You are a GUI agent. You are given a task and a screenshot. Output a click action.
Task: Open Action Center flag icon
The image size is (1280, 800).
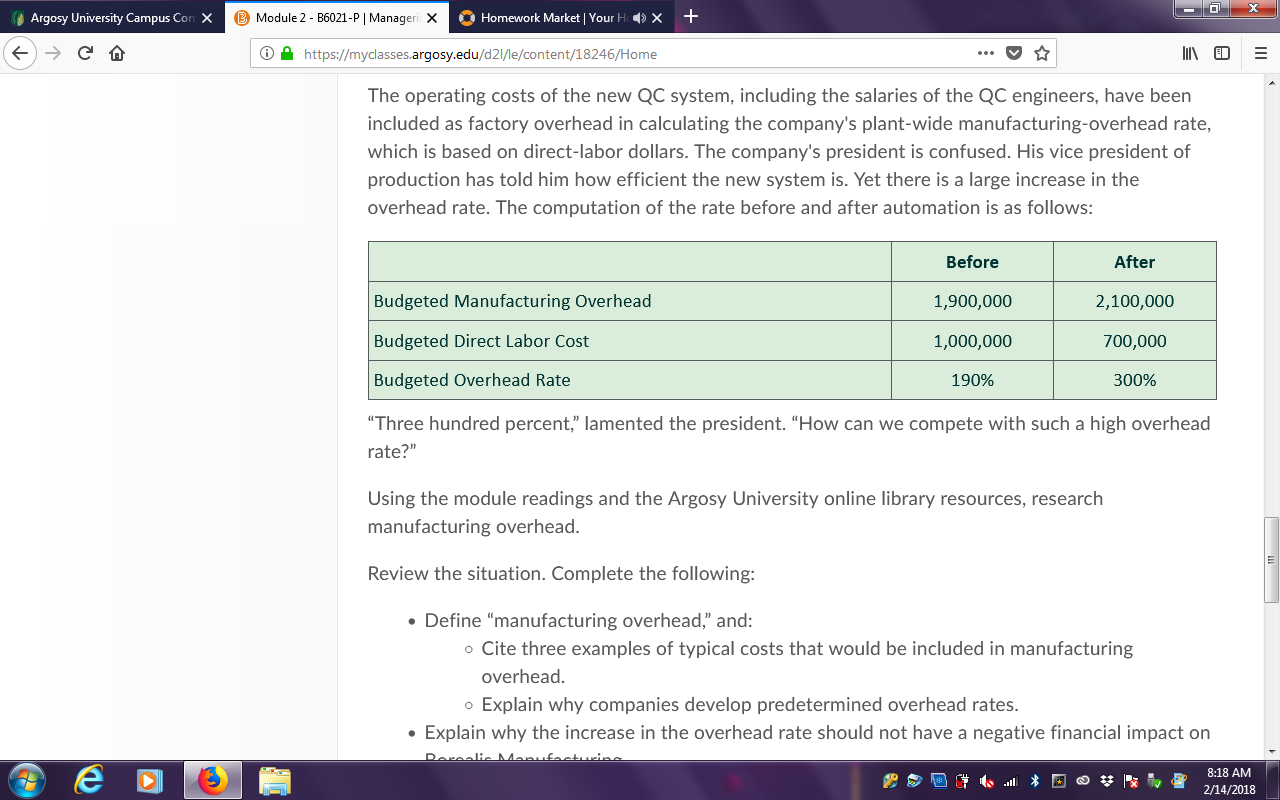pyautogui.click(x=1131, y=780)
